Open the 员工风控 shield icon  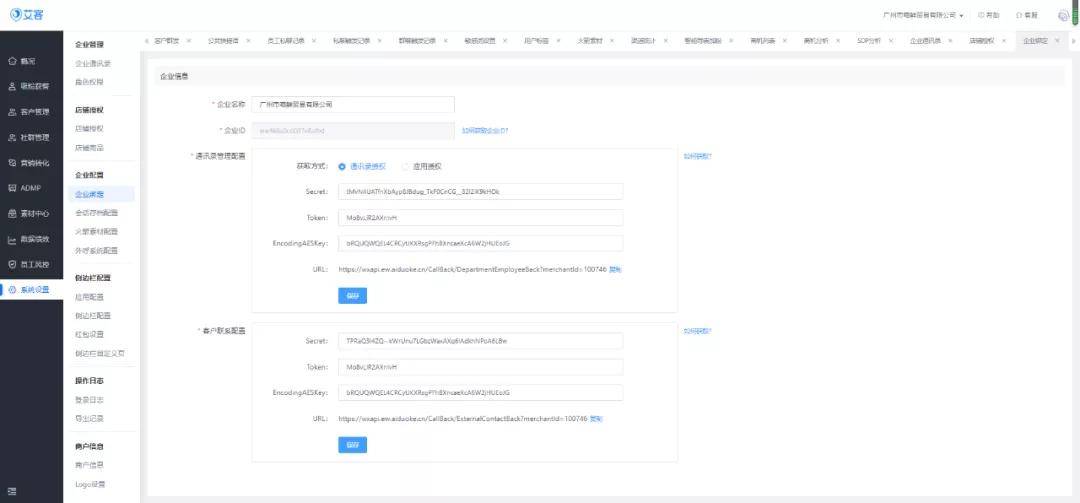pos(12,265)
